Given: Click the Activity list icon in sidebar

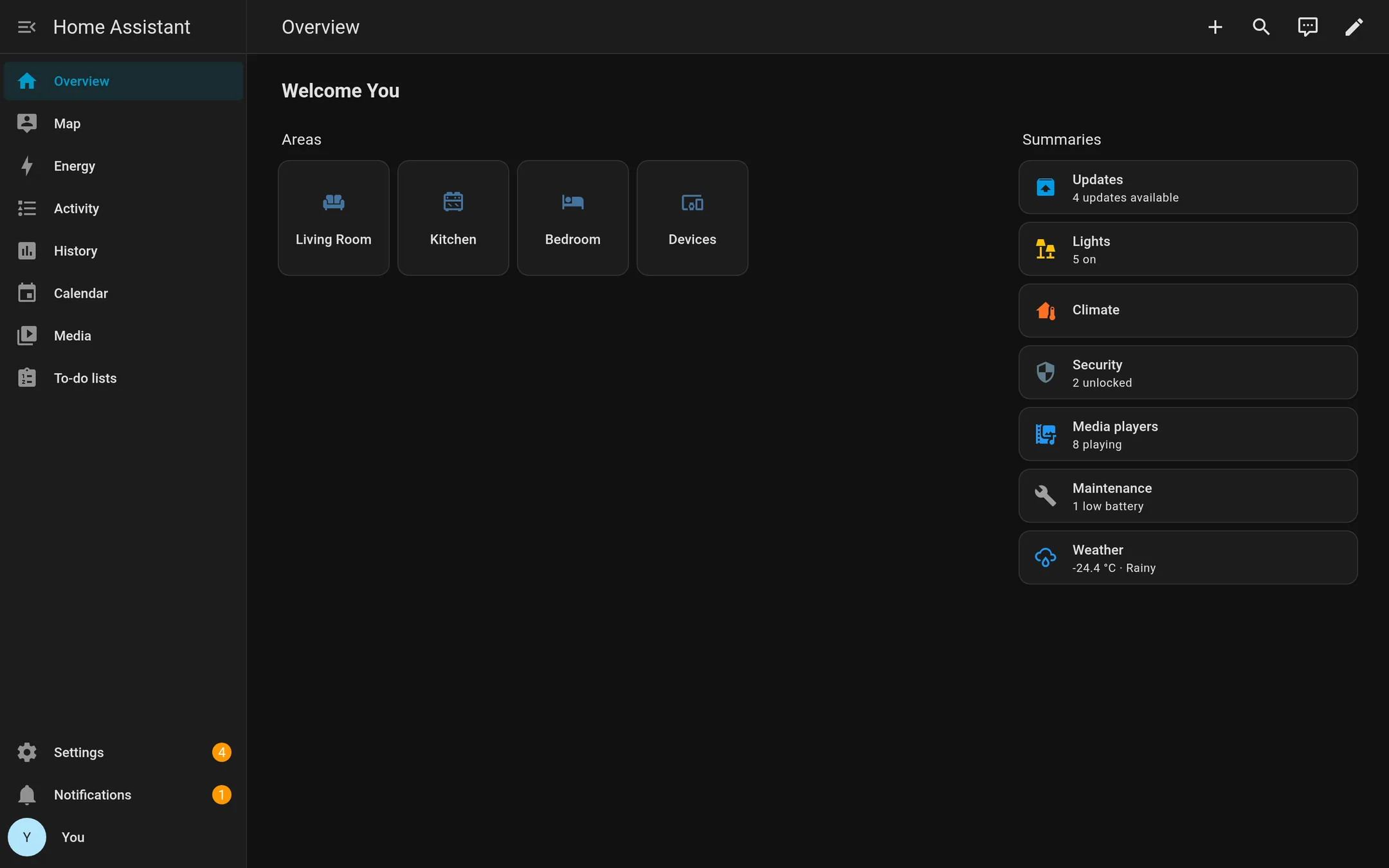Looking at the screenshot, I should (x=26, y=208).
